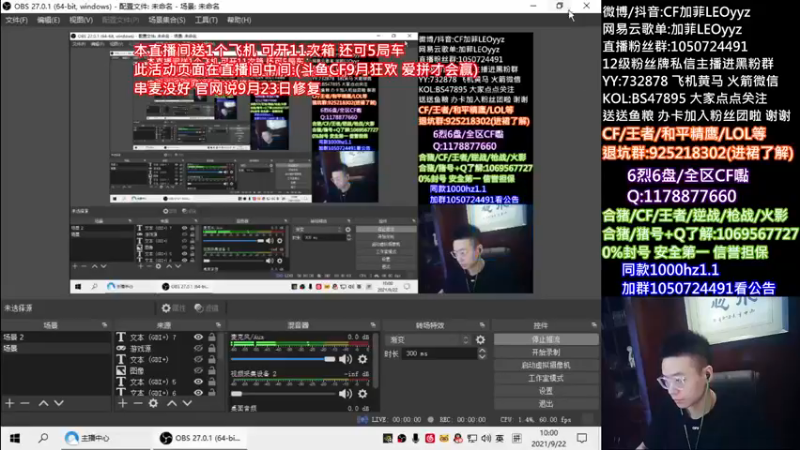Toggle visibility of 游戏源 source
This screenshot has width=800, height=450.
tap(198, 348)
